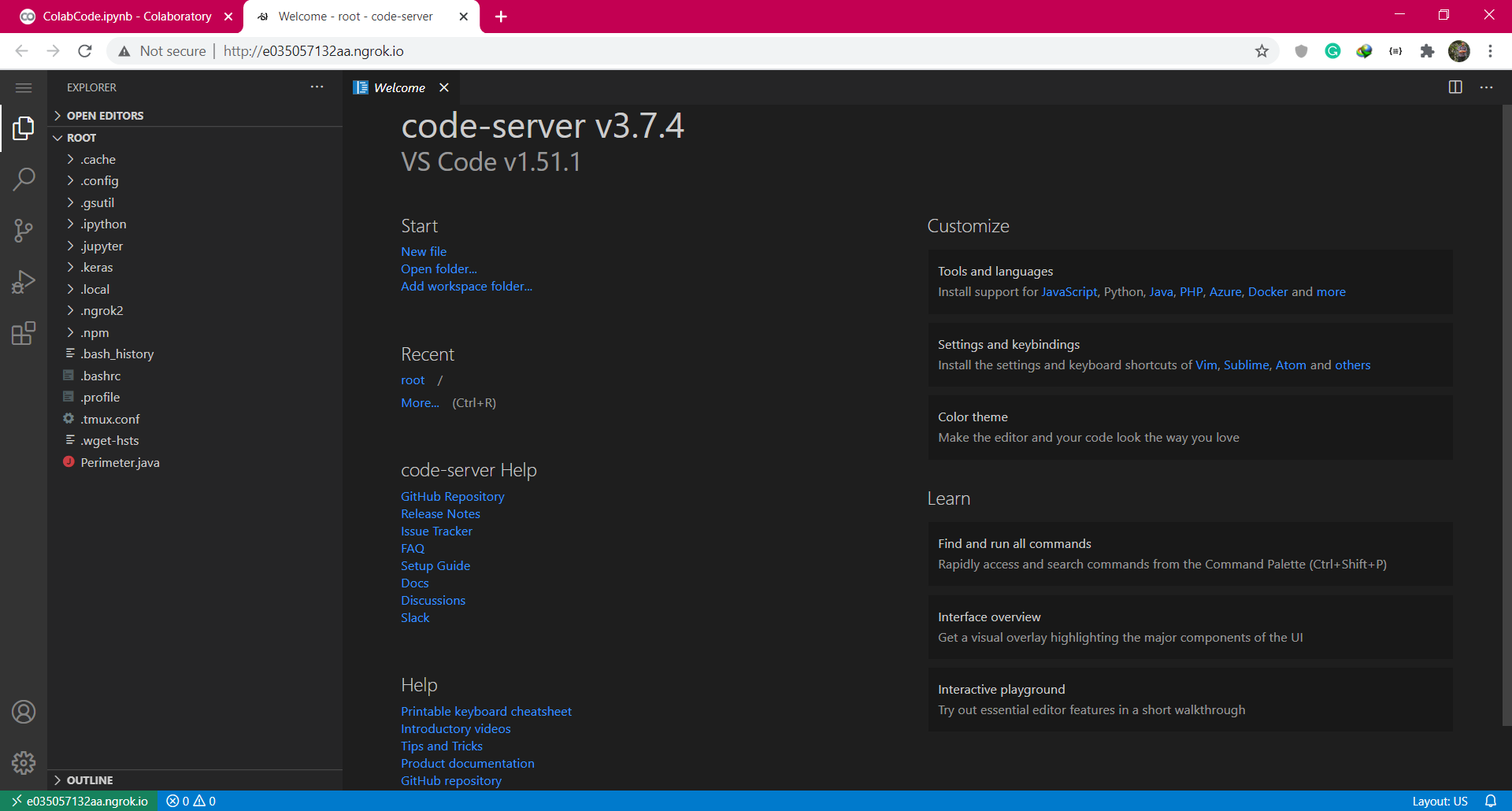1512x811 pixels.
Task: Click the Color theme customize card
Action: 1189,428
